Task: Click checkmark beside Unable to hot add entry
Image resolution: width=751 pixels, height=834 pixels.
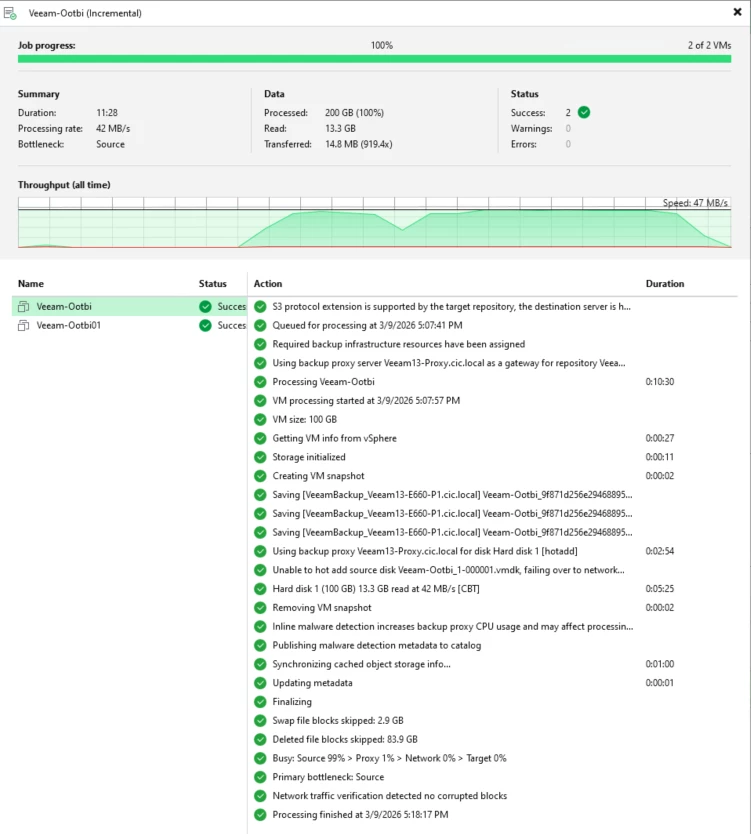Action: [x=260, y=570]
